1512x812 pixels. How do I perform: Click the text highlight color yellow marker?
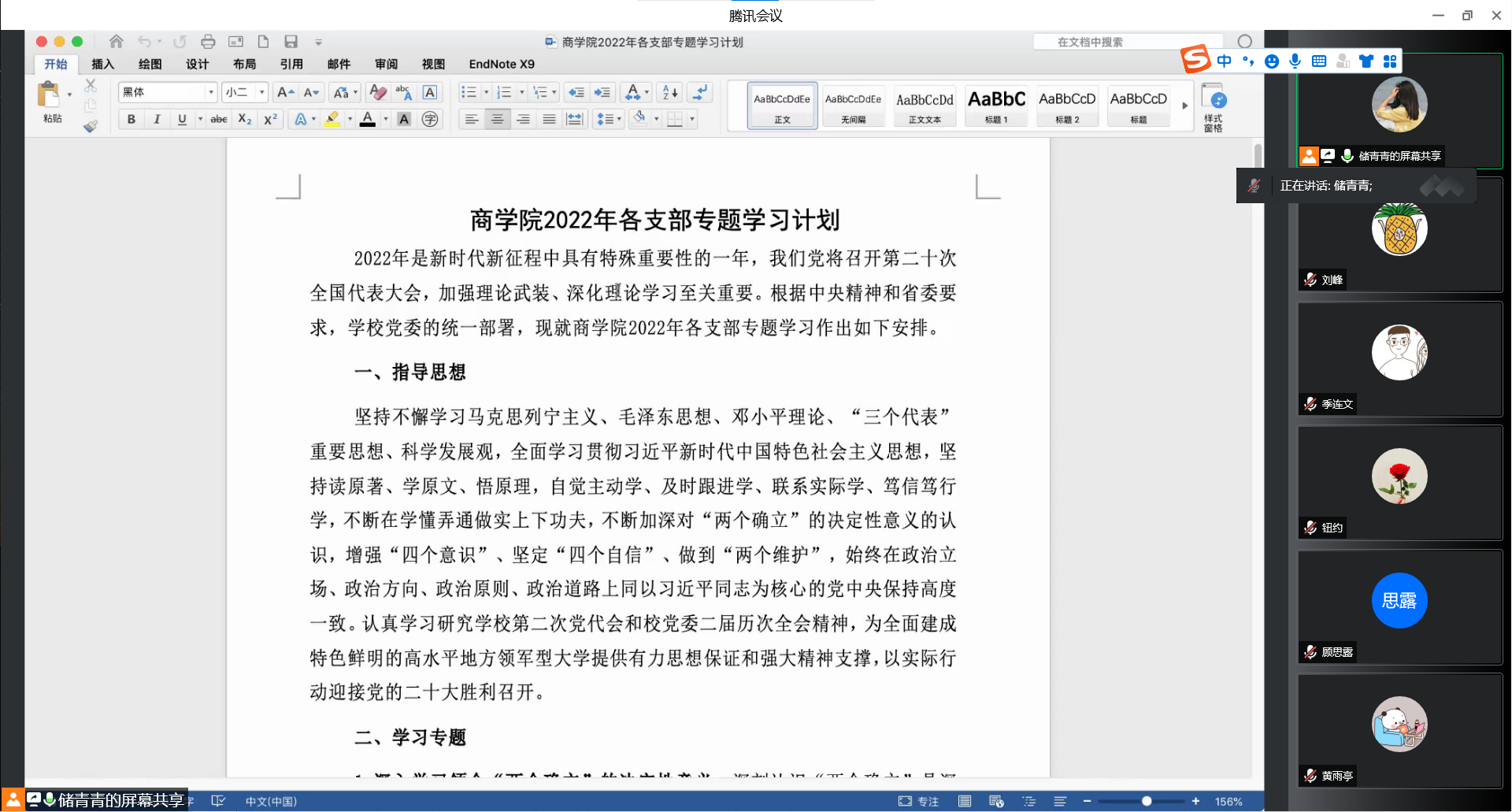332,119
